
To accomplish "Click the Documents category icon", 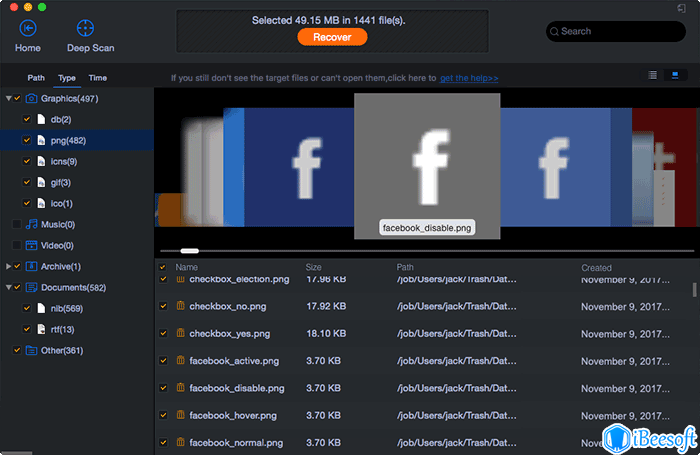I will [31, 287].
